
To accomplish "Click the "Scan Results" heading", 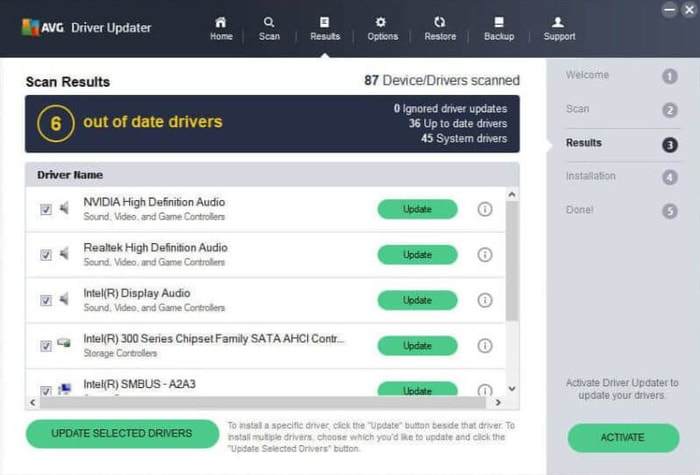I will coord(68,82).
